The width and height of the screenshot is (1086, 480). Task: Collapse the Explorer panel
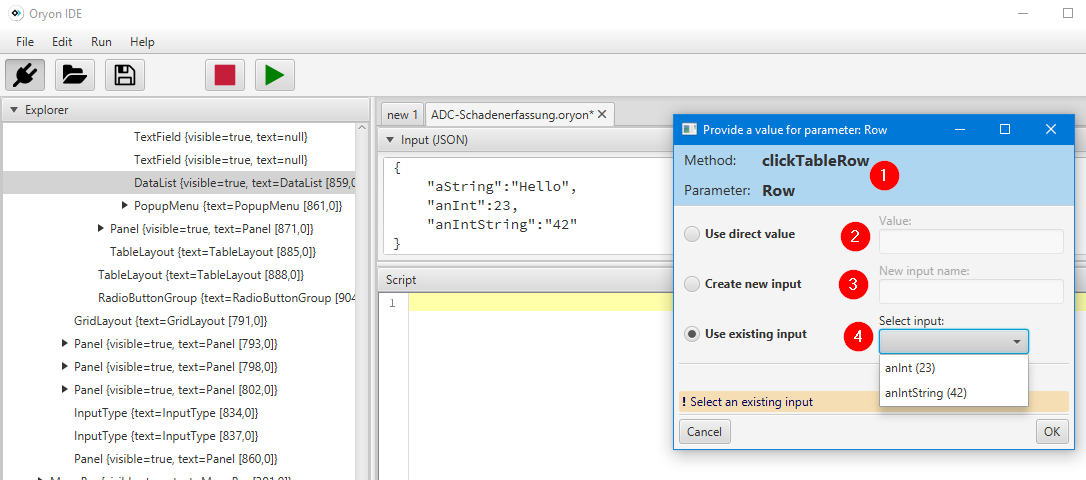[14, 110]
